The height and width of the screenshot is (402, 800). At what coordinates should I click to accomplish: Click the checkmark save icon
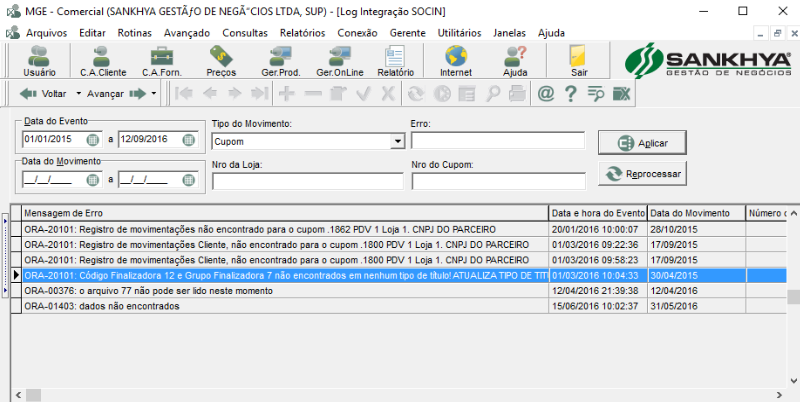coord(363,94)
